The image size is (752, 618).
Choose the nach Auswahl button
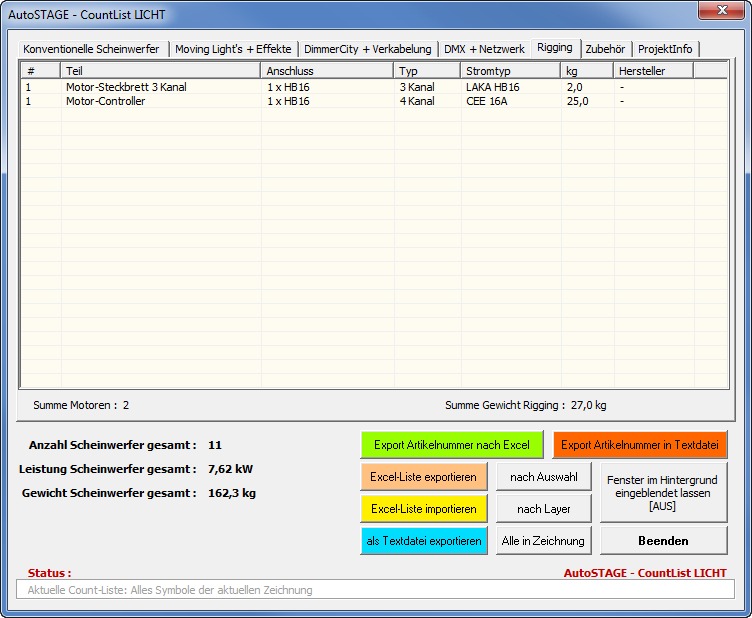[x=544, y=477]
